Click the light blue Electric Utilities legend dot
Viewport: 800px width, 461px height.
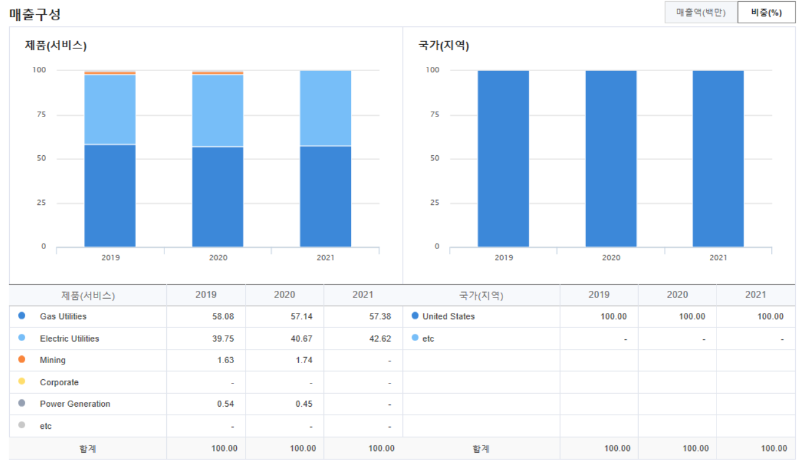point(21,338)
